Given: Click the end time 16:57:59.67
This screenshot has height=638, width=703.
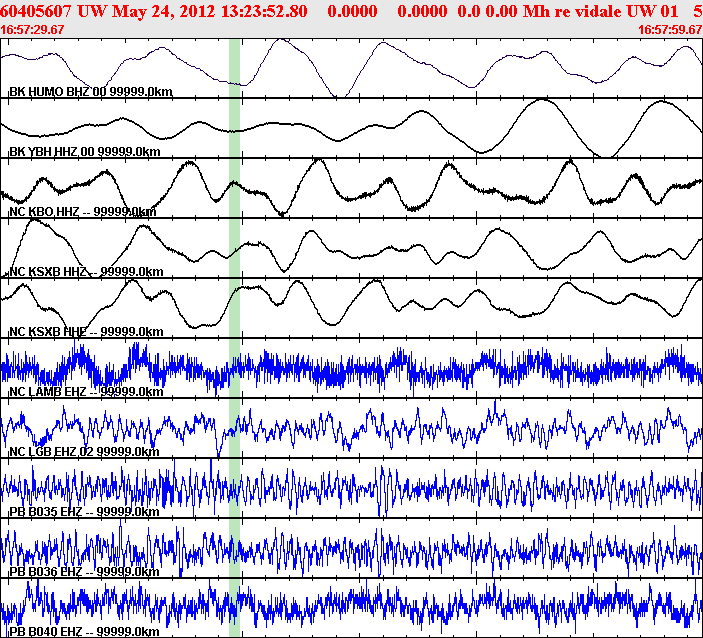Looking at the screenshot, I should (670, 30).
